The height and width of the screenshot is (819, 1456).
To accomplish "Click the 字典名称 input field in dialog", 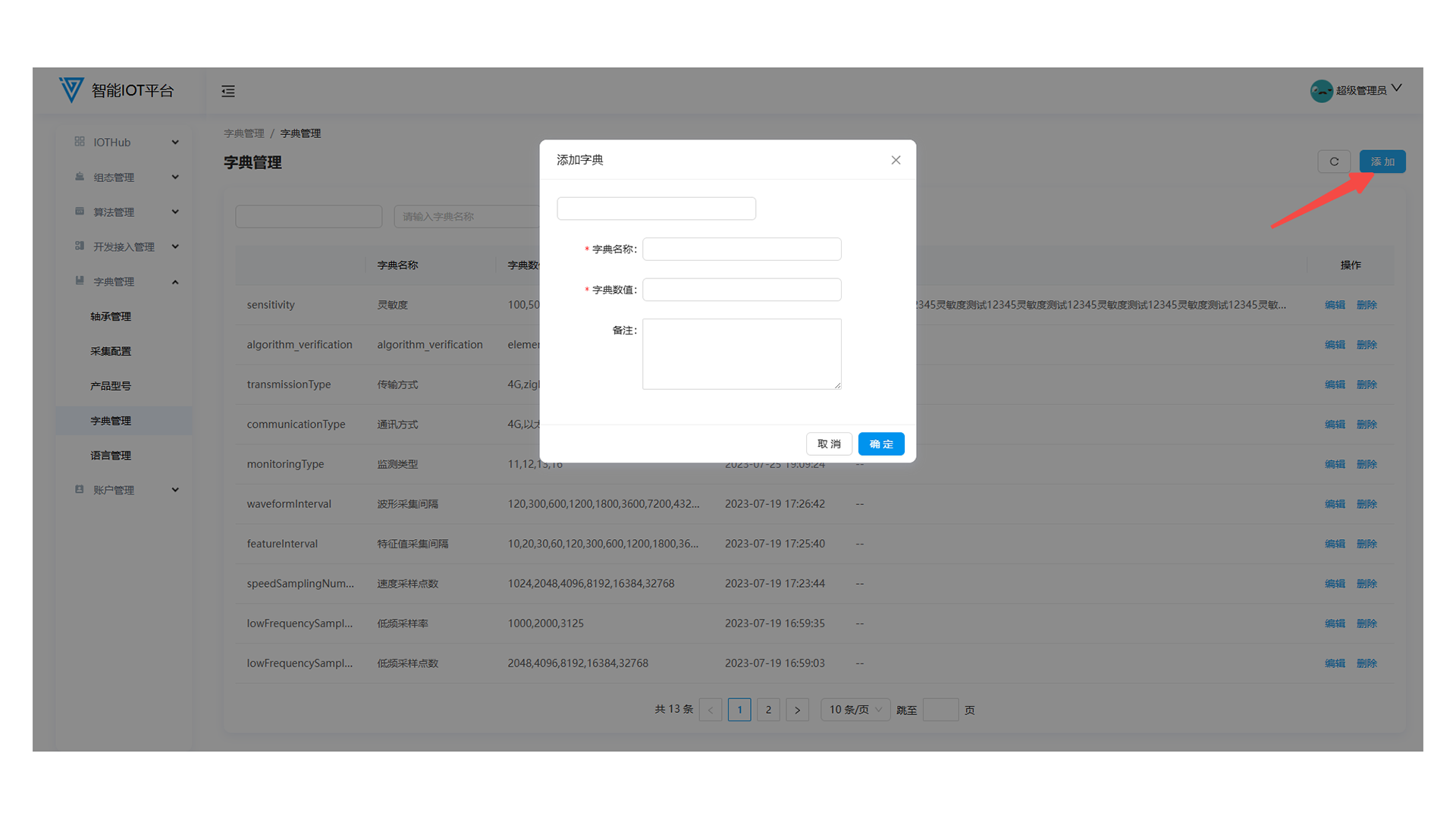I will [742, 249].
